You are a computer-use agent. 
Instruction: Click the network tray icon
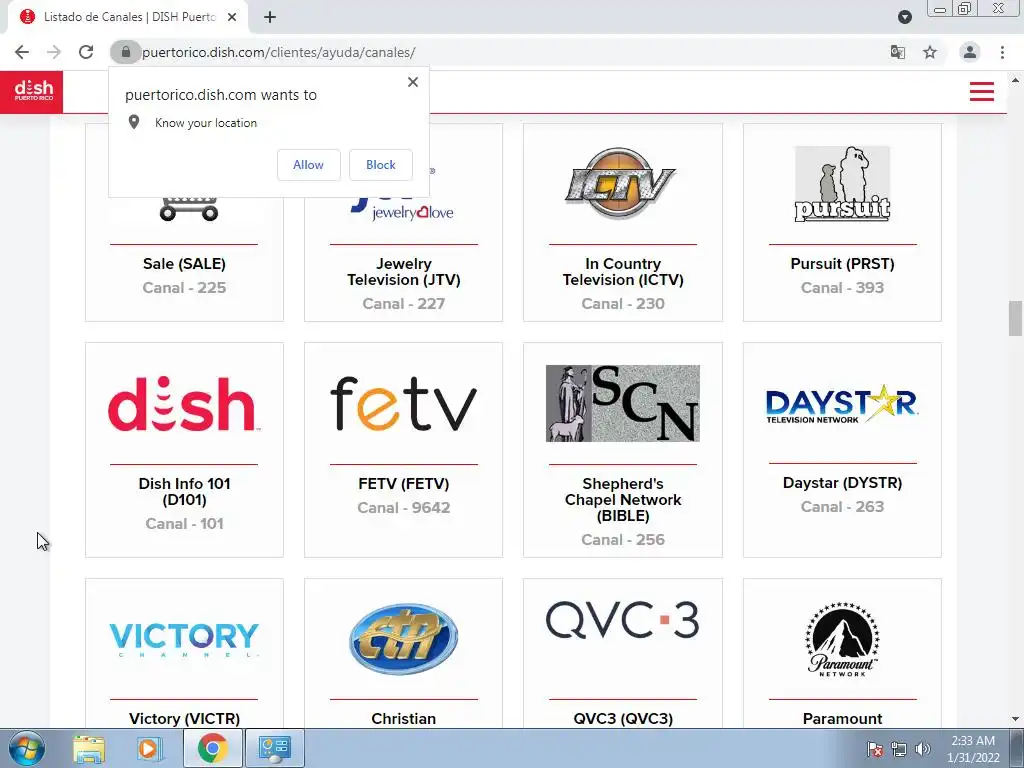pos(899,749)
